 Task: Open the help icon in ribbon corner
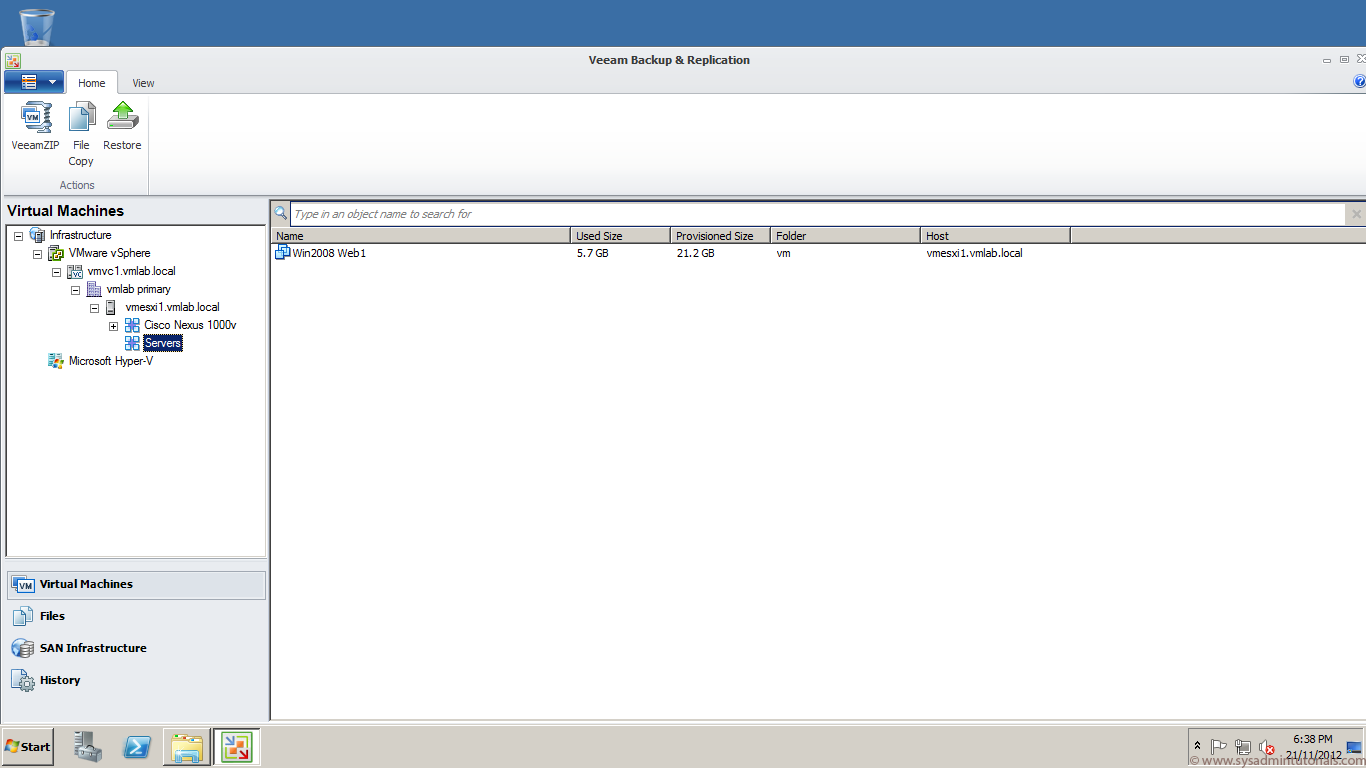coord(1359,82)
